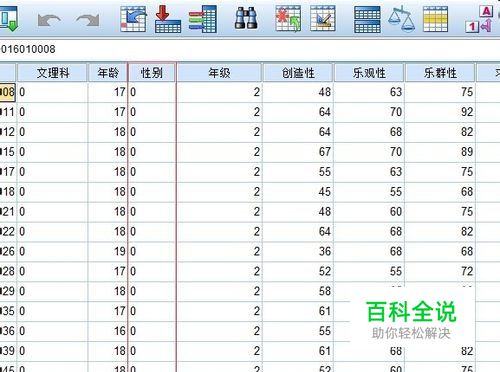
Task: Click the cell editor field showing 016010008
Action: (x=250, y=49)
